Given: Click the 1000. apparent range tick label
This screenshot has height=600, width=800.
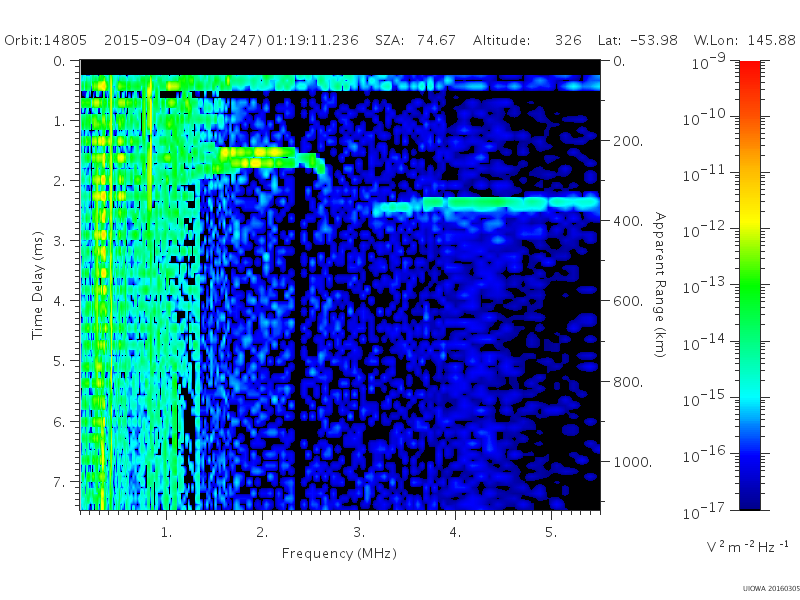Looking at the screenshot, I should pos(632,462).
